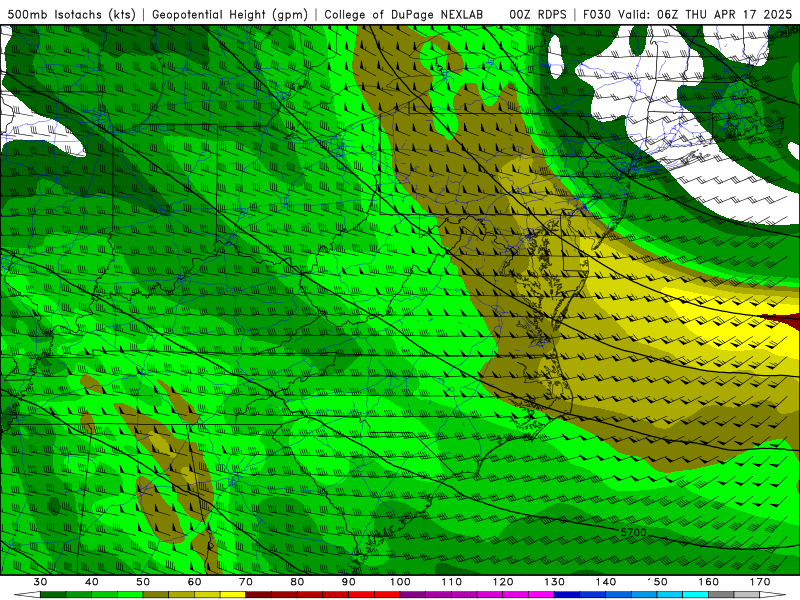Image resolution: width=800 pixels, height=600 pixels.
Task: Select the bright magenta 125-130 kt legend swatch
Action: pos(541,595)
